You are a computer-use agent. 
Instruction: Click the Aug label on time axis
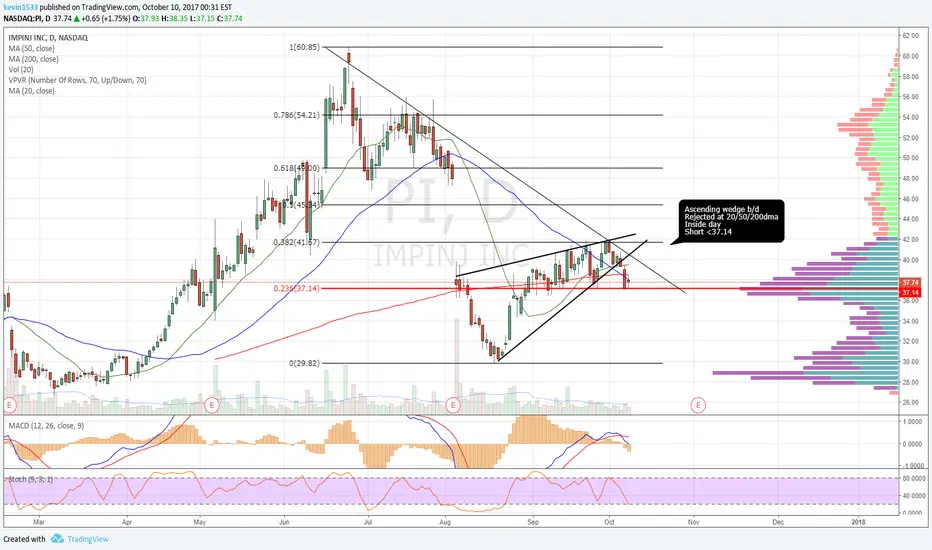point(445,522)
